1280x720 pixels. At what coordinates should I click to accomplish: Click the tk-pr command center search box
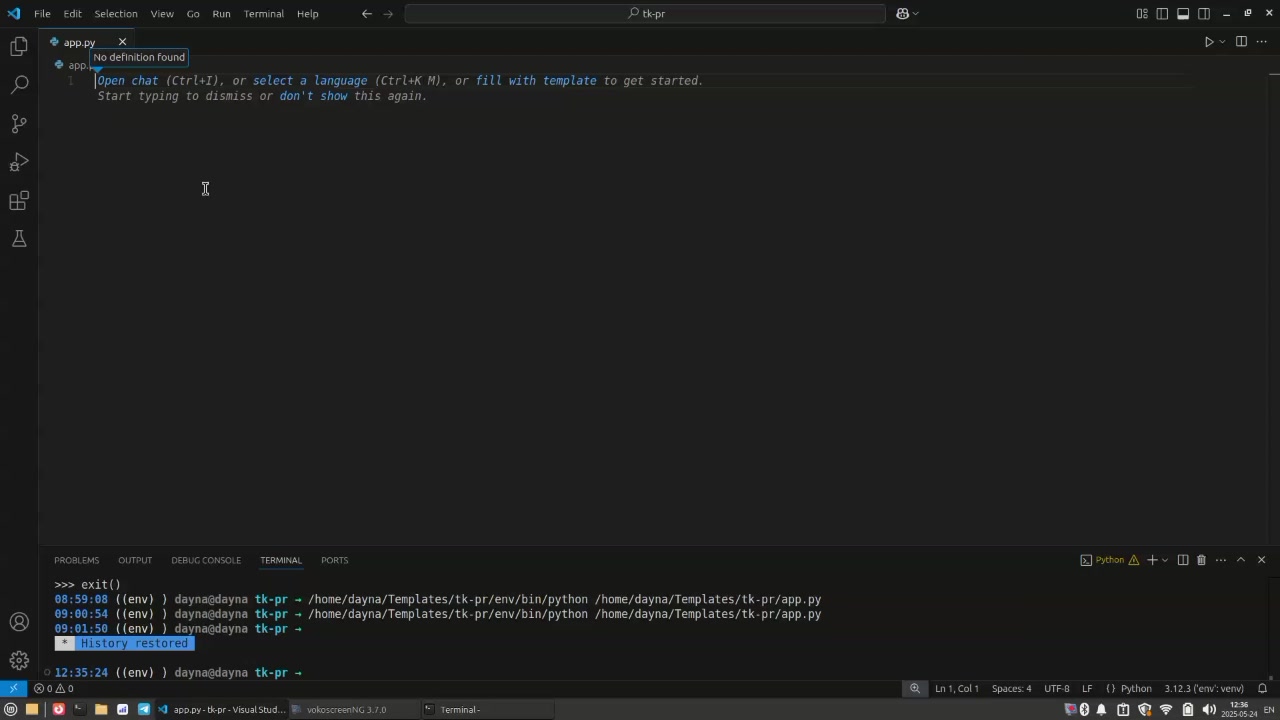[645, 14]
